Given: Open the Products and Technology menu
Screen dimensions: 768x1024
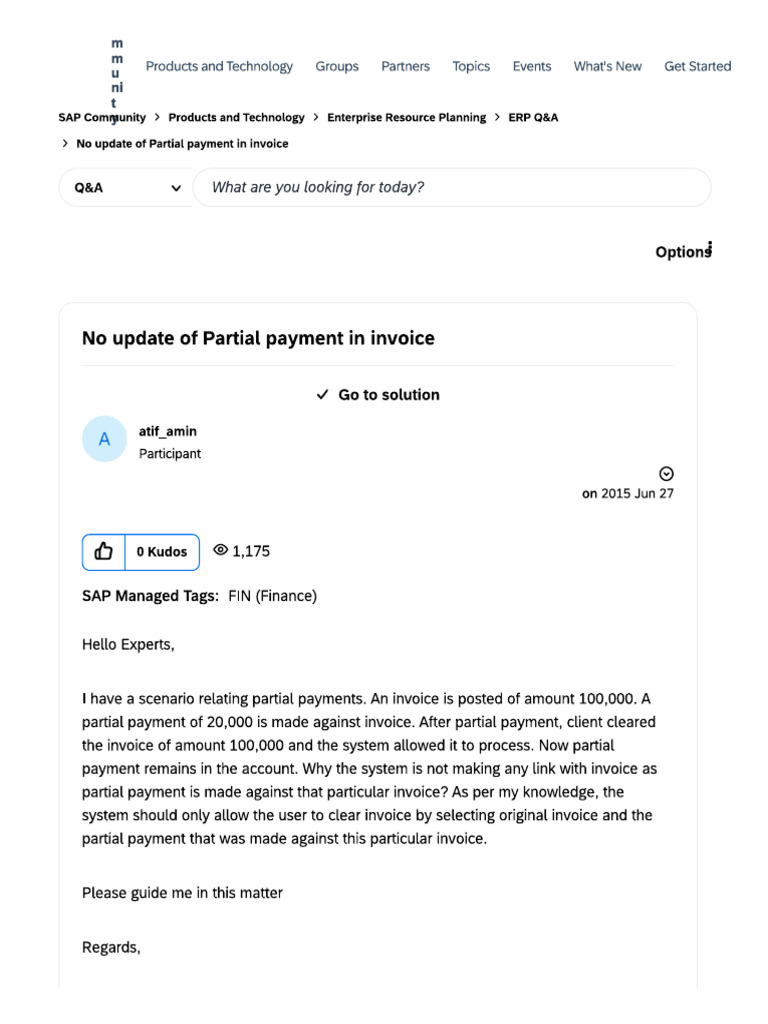Looking at the screenshot, I should point(219,66).
